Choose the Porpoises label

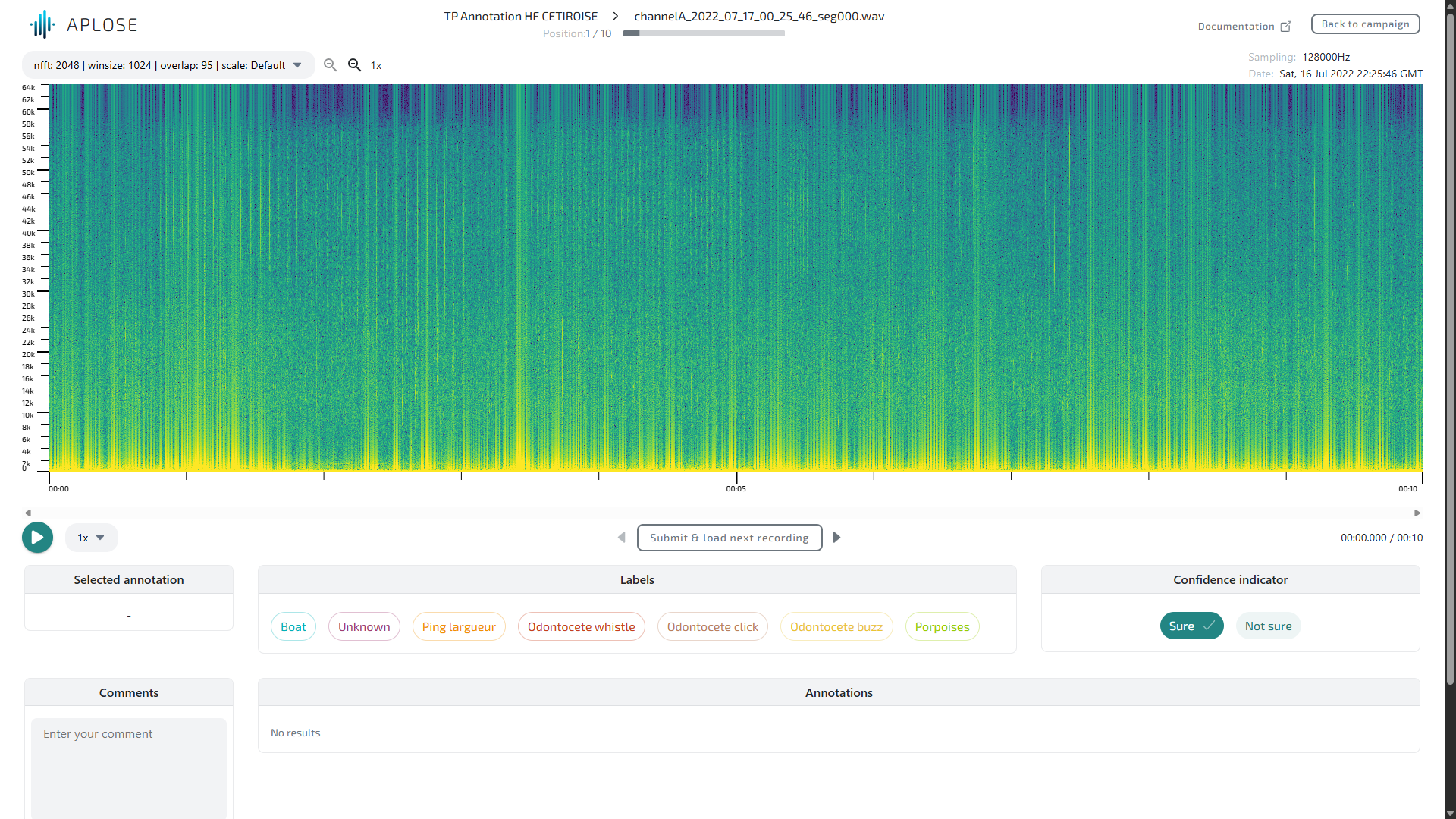point(942,627)
